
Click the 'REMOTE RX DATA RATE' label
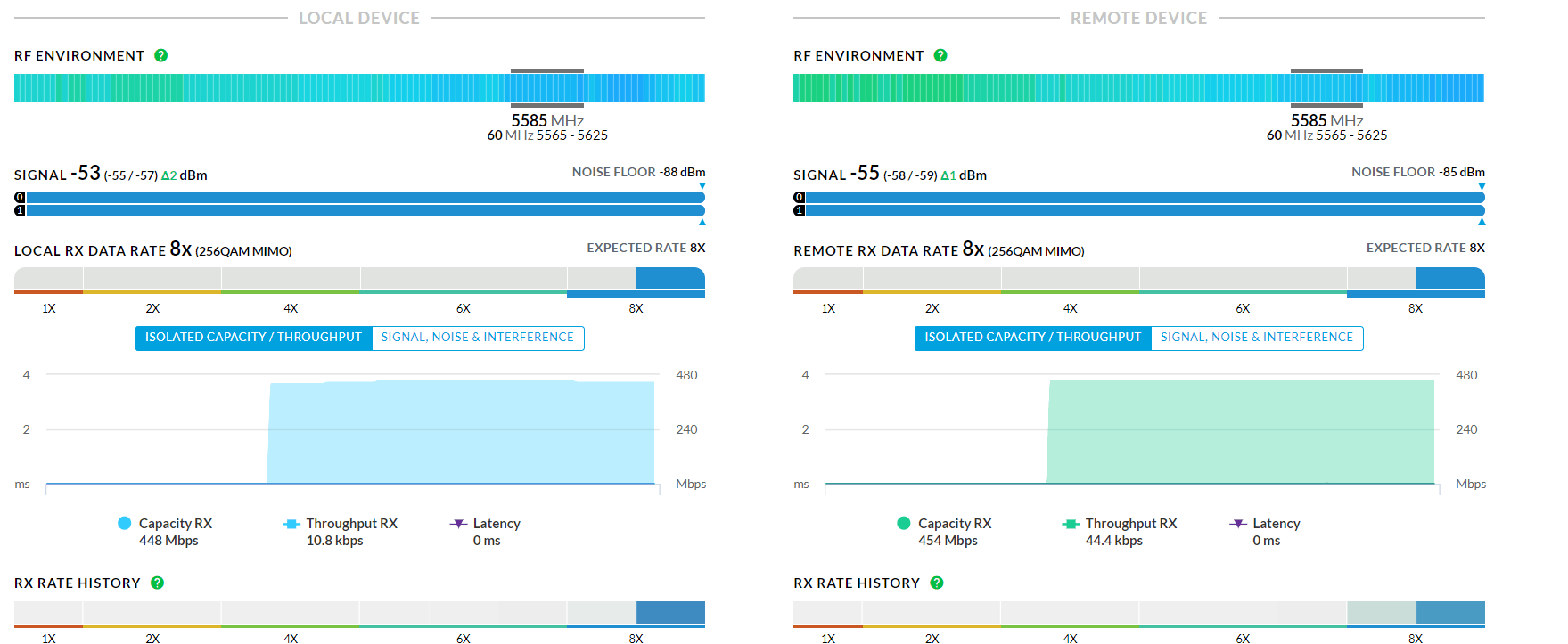(x=876, y=251)
